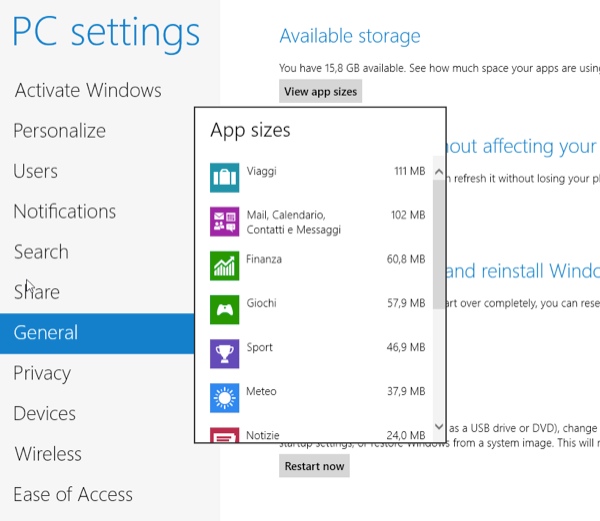This screenshot has width=600, height=521.
Task: Click the 46,9 MB size value
Action: click(406, 347)
